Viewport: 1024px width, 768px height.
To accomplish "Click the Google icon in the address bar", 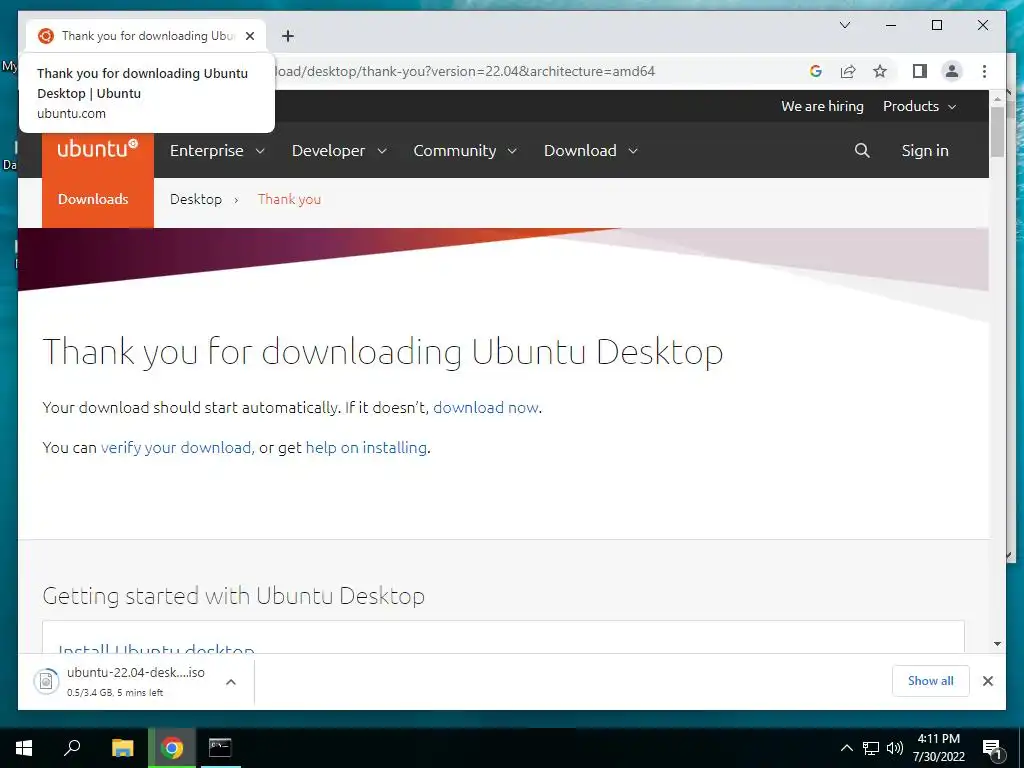I will click(x=816, y=71).
